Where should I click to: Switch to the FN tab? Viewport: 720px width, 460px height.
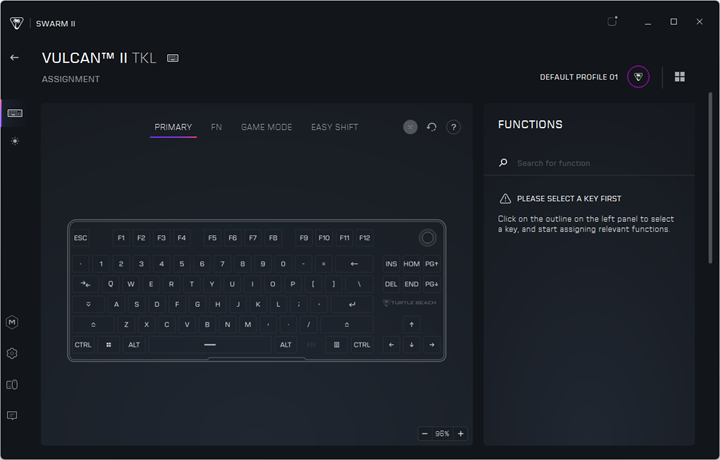(216, 128)
